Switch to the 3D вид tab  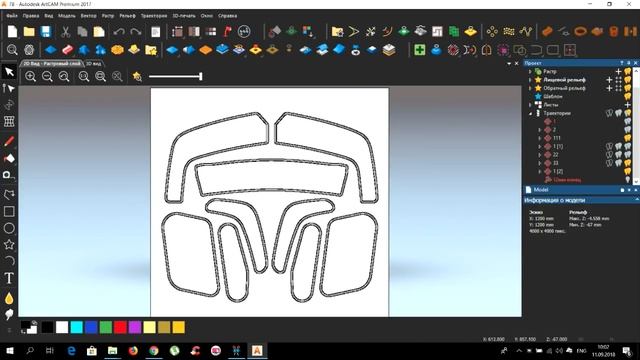coord(93,64)
